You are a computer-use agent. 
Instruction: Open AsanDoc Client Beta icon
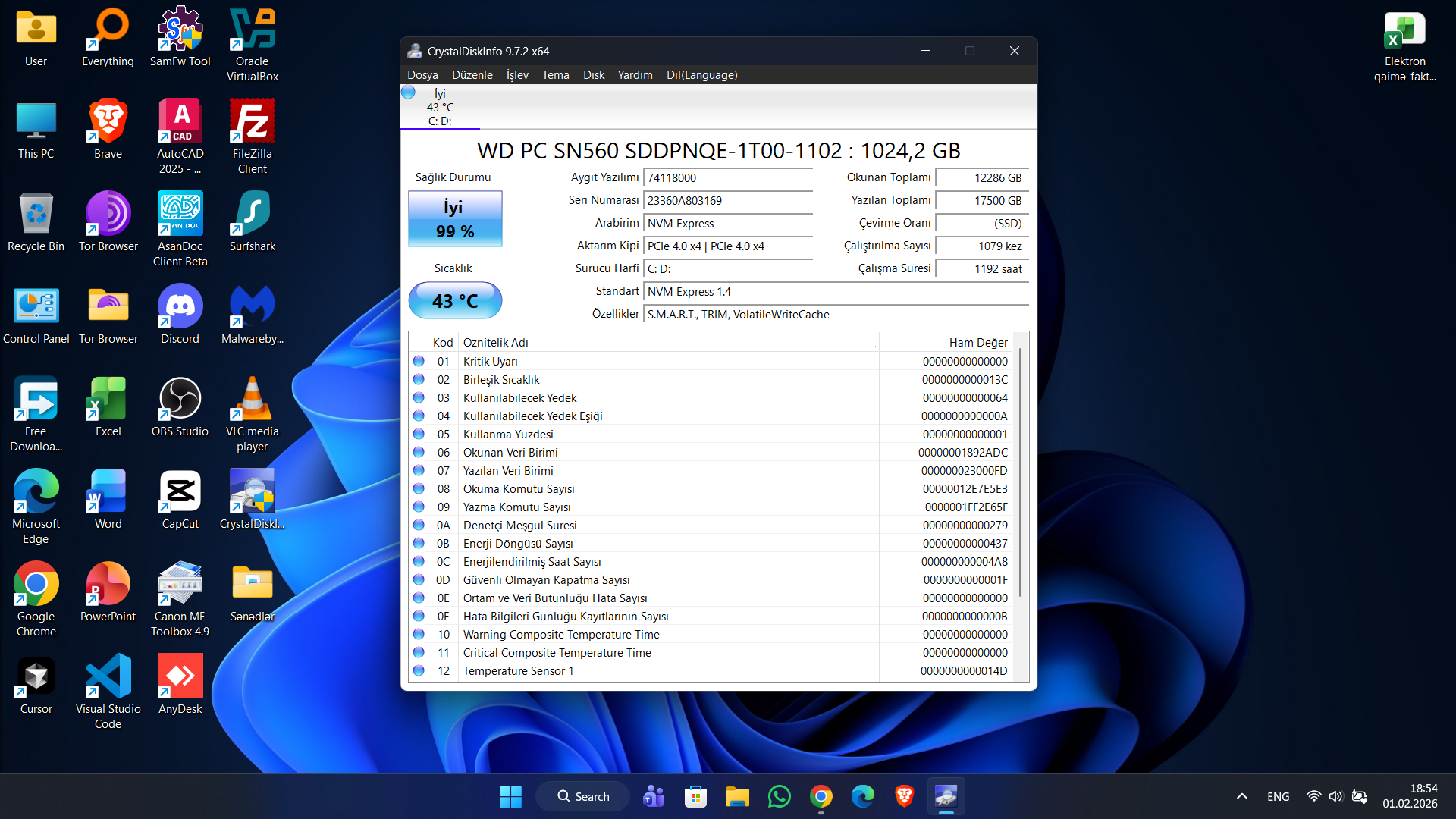tap(180, 231)
